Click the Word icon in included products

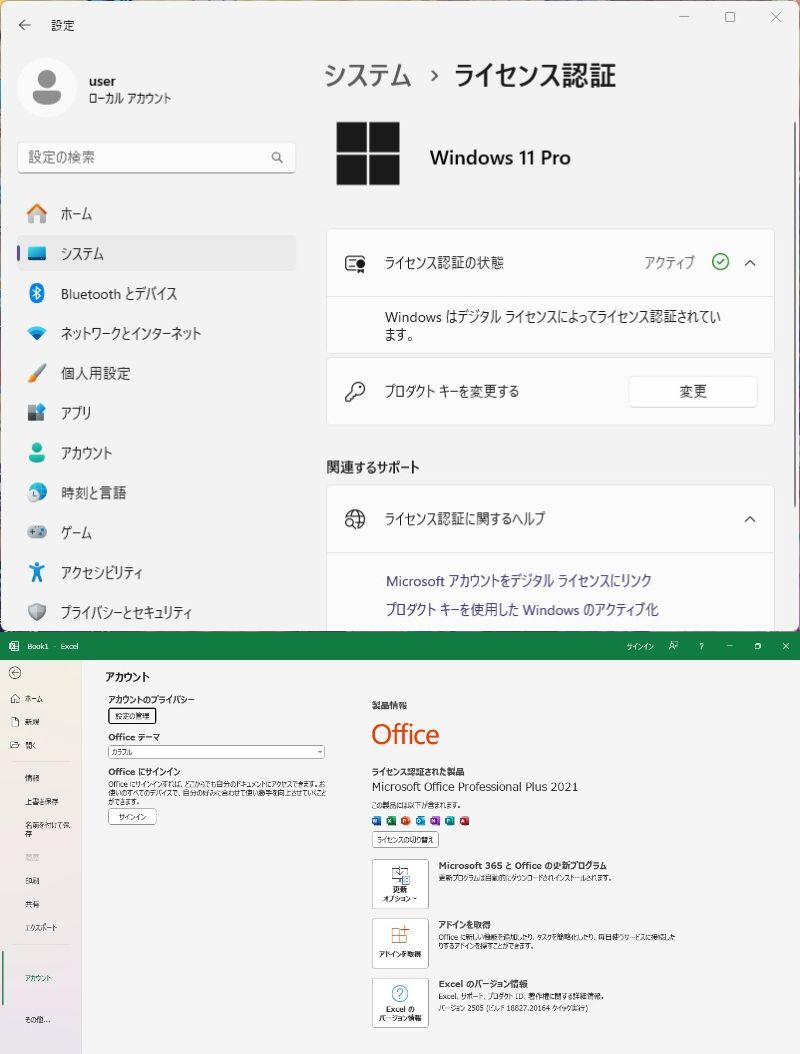(x=376, y=821)
